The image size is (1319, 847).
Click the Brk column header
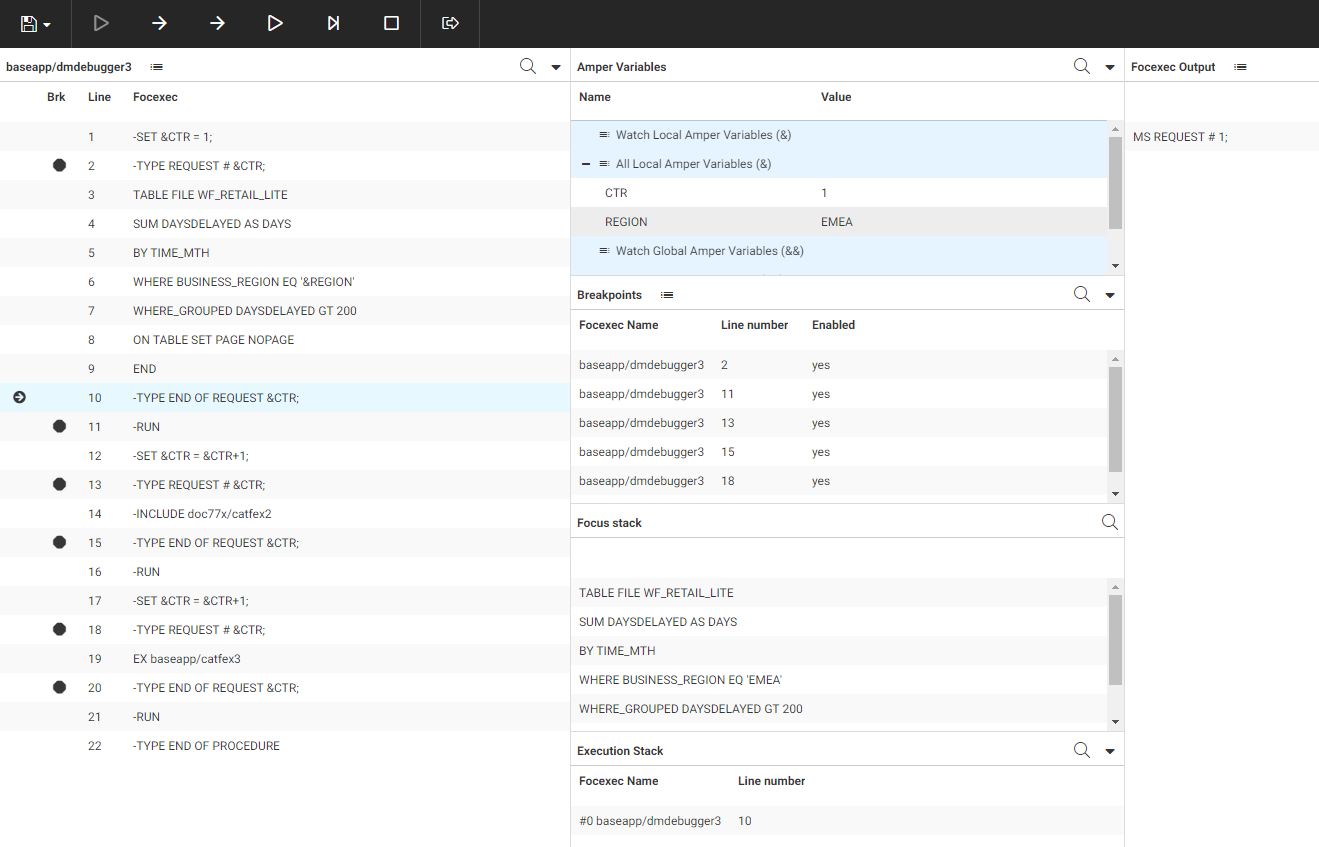[x=56, y=97]
